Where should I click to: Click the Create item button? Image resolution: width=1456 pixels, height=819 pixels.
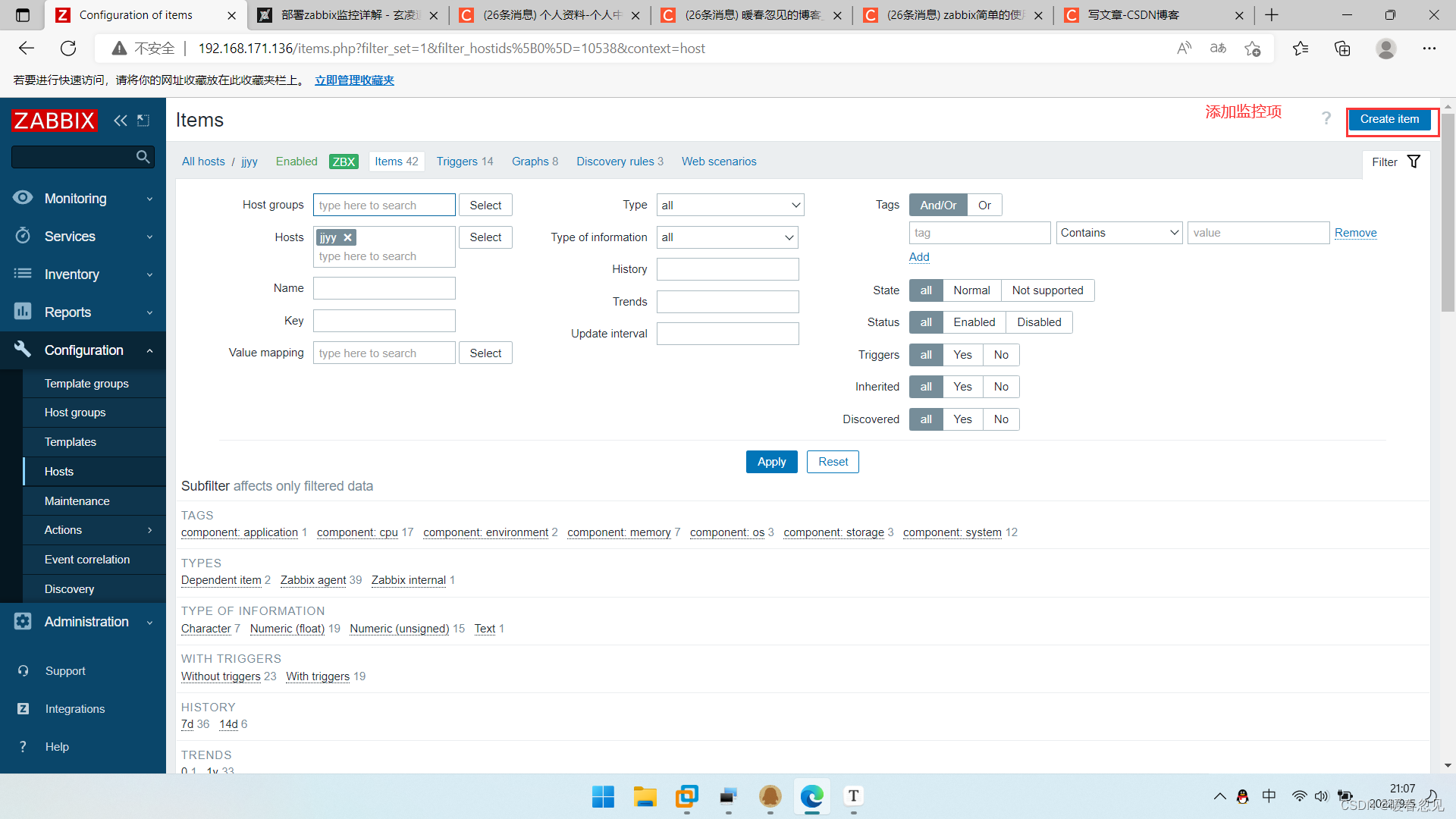[1389, 120]
